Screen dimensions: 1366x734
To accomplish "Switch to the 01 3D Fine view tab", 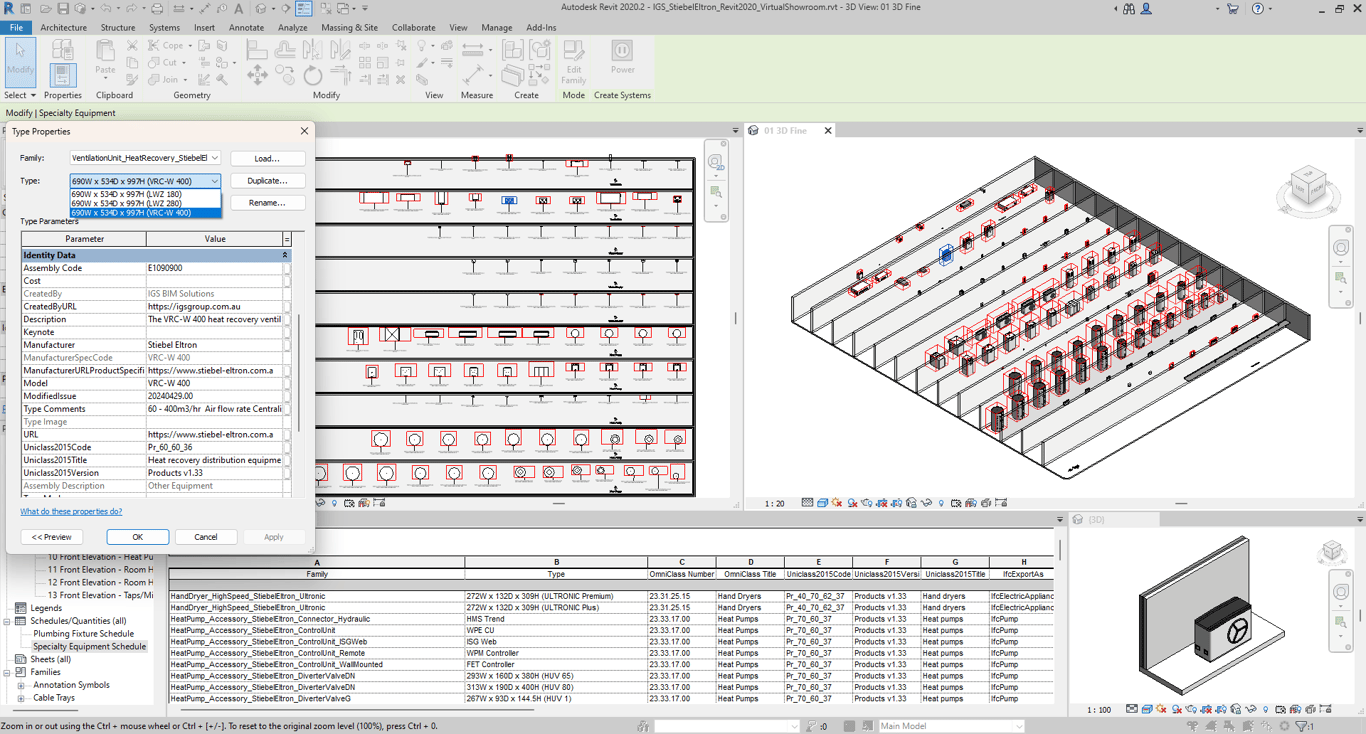I will click(785, 131).
